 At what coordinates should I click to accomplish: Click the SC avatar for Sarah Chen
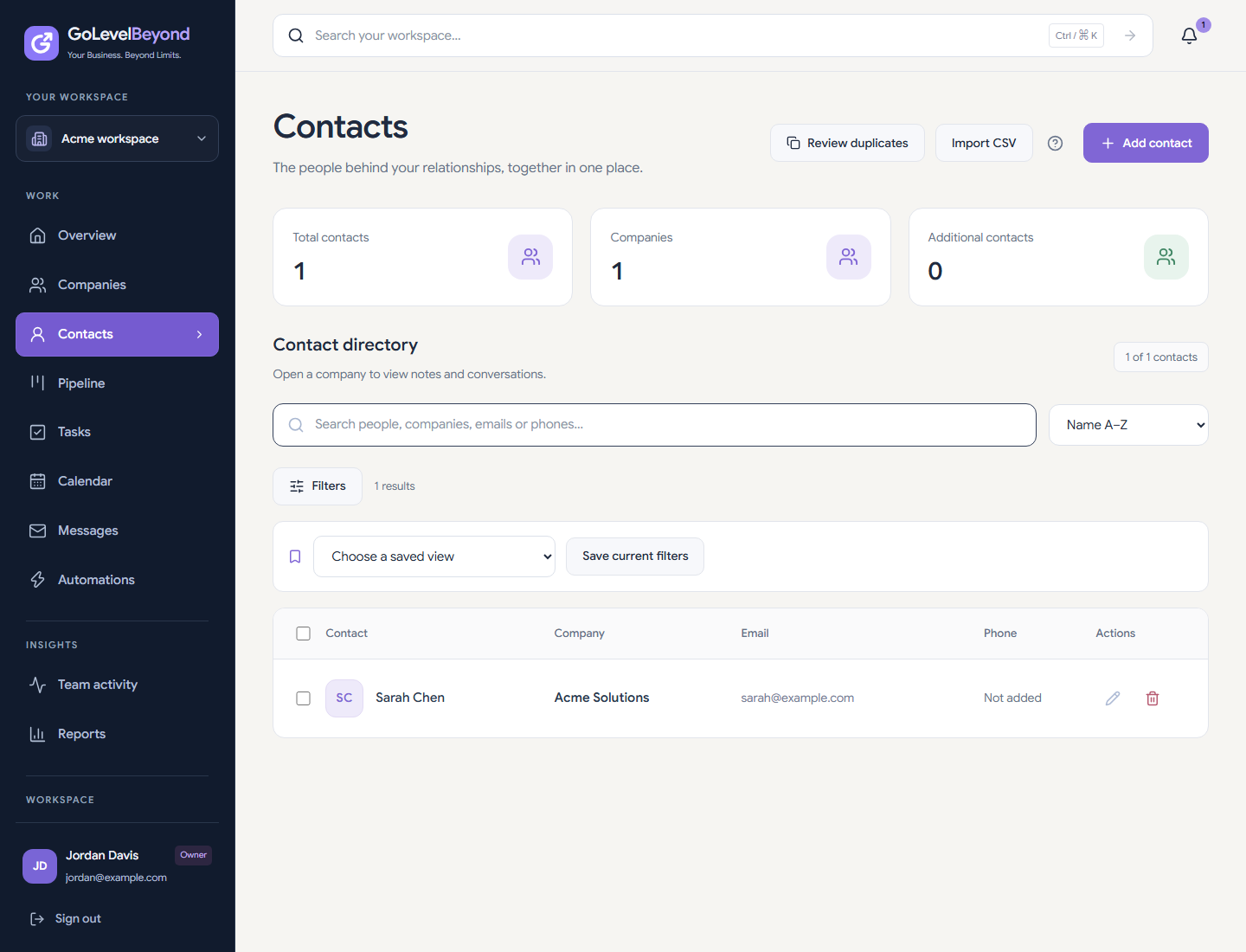(x=344, y=698)
